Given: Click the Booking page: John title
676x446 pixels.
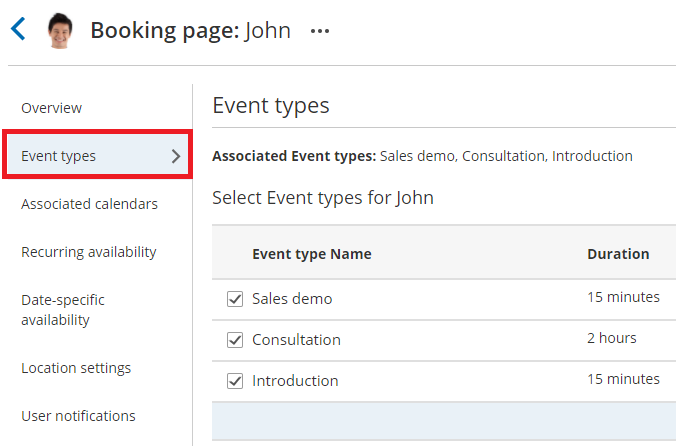Looking at the screenshot, I should 190,31.
